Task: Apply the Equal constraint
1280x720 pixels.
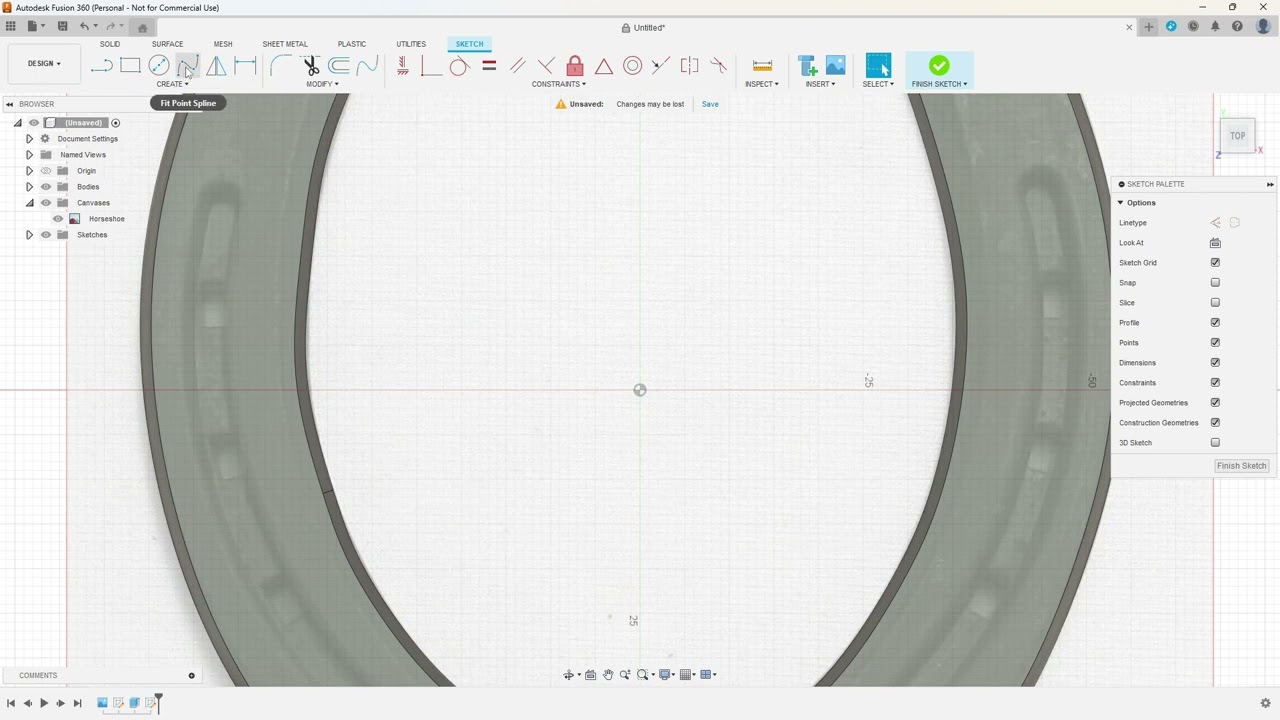Action: [489, 66]
